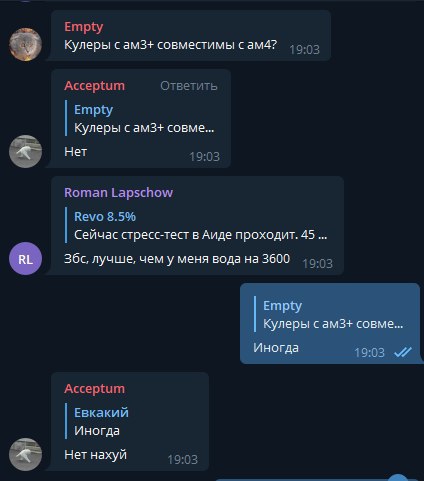Select the message 'Кулеры с ам3+ совместимы с ам4?'
Viewport: 424px width, 481px height.
(170, 44)
